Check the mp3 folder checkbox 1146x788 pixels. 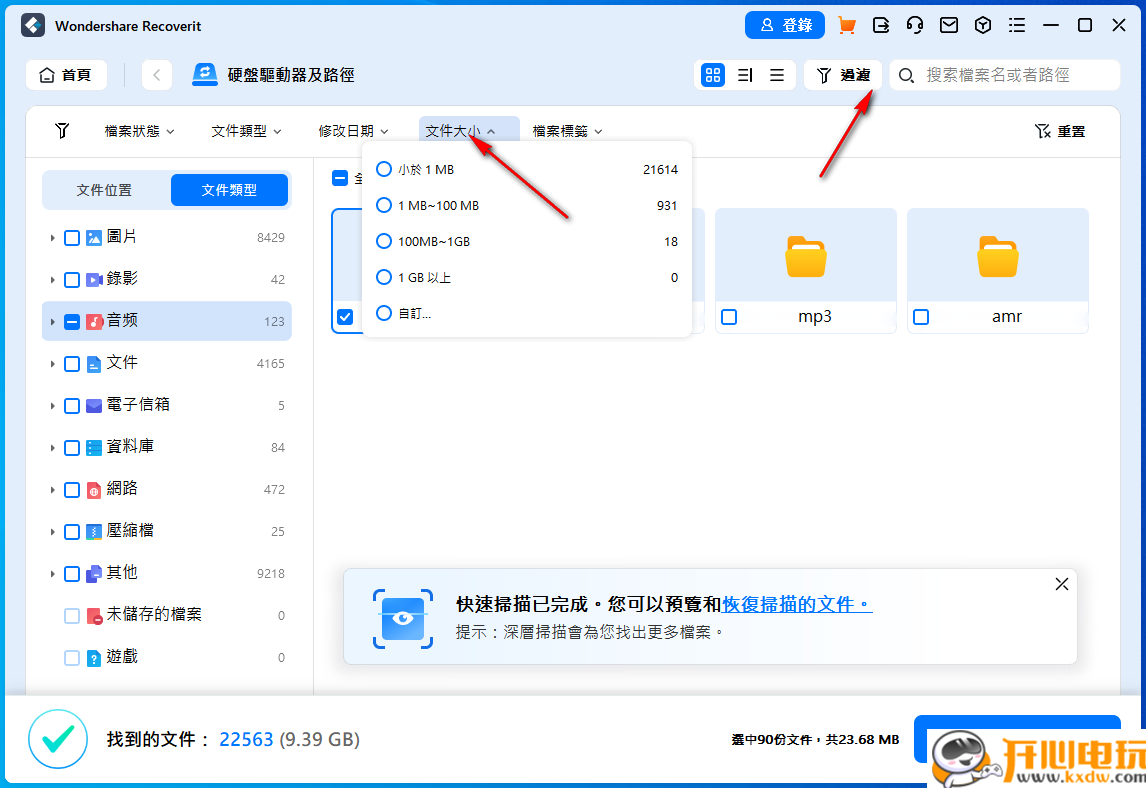[x=729, y=316]
